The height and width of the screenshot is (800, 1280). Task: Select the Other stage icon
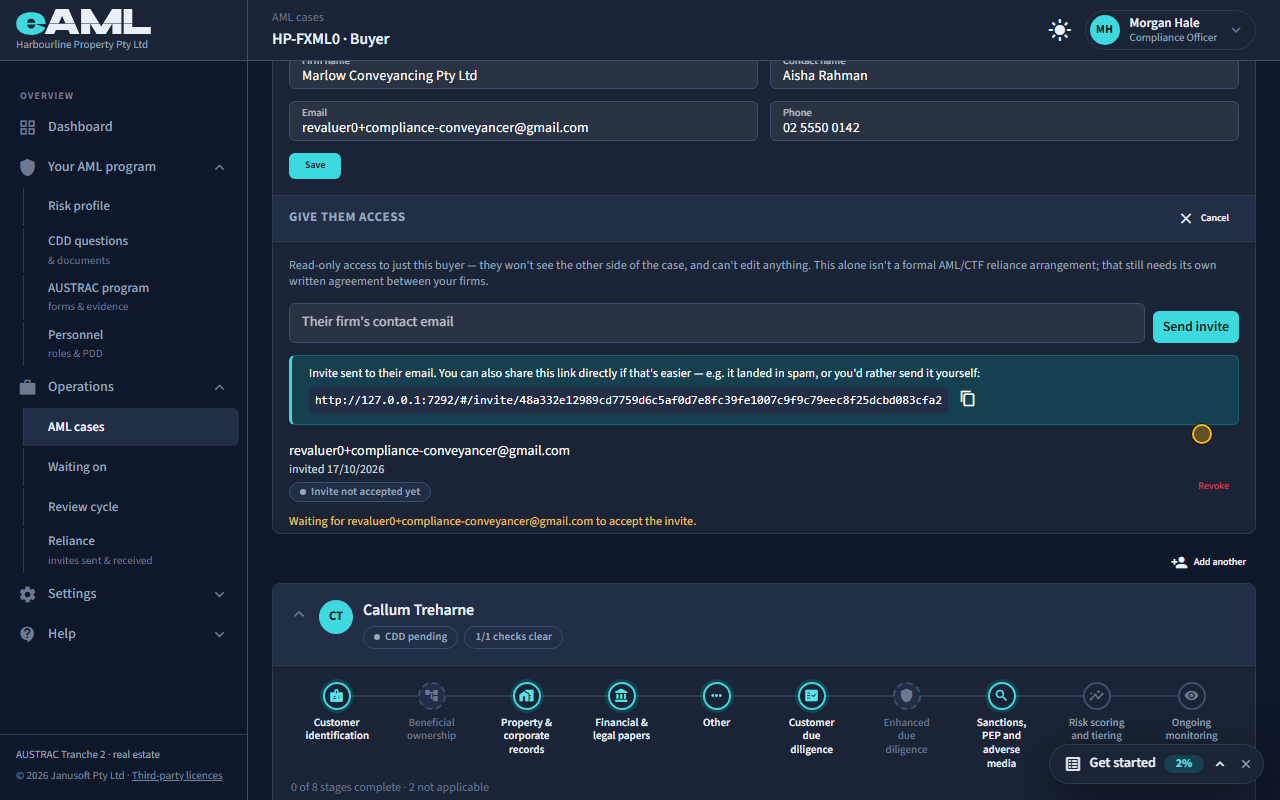pos(716,695)
